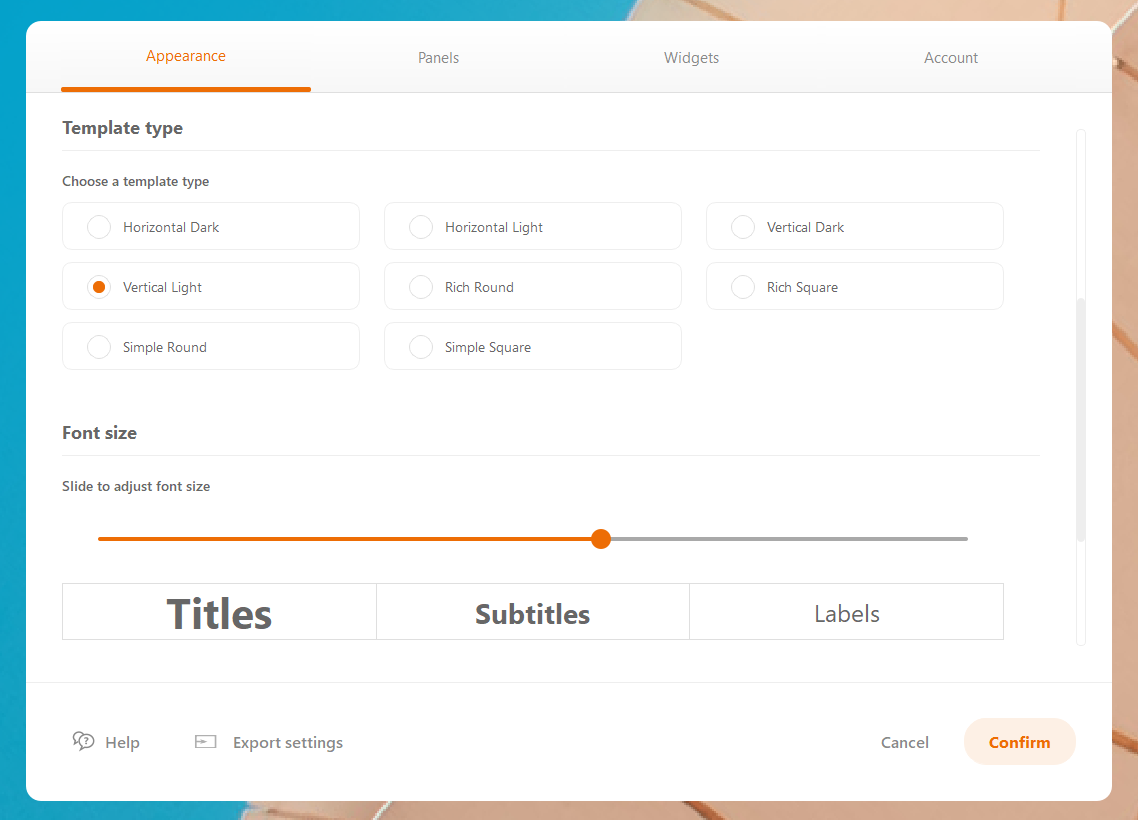Select the Horizontal Light template option

tap(421, 227)
